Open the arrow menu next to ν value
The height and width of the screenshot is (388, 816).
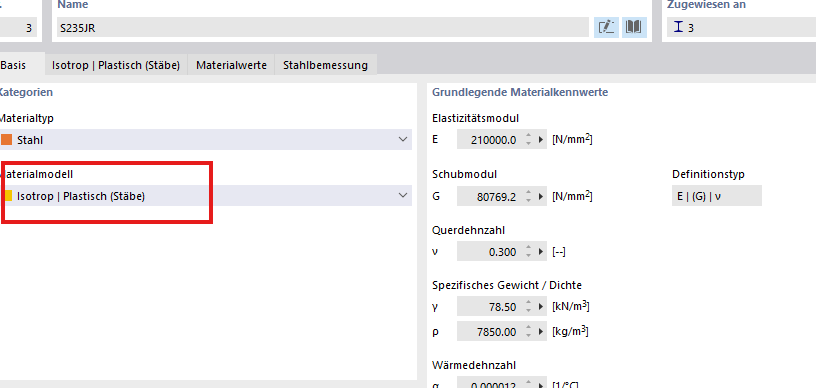(541, 252)
